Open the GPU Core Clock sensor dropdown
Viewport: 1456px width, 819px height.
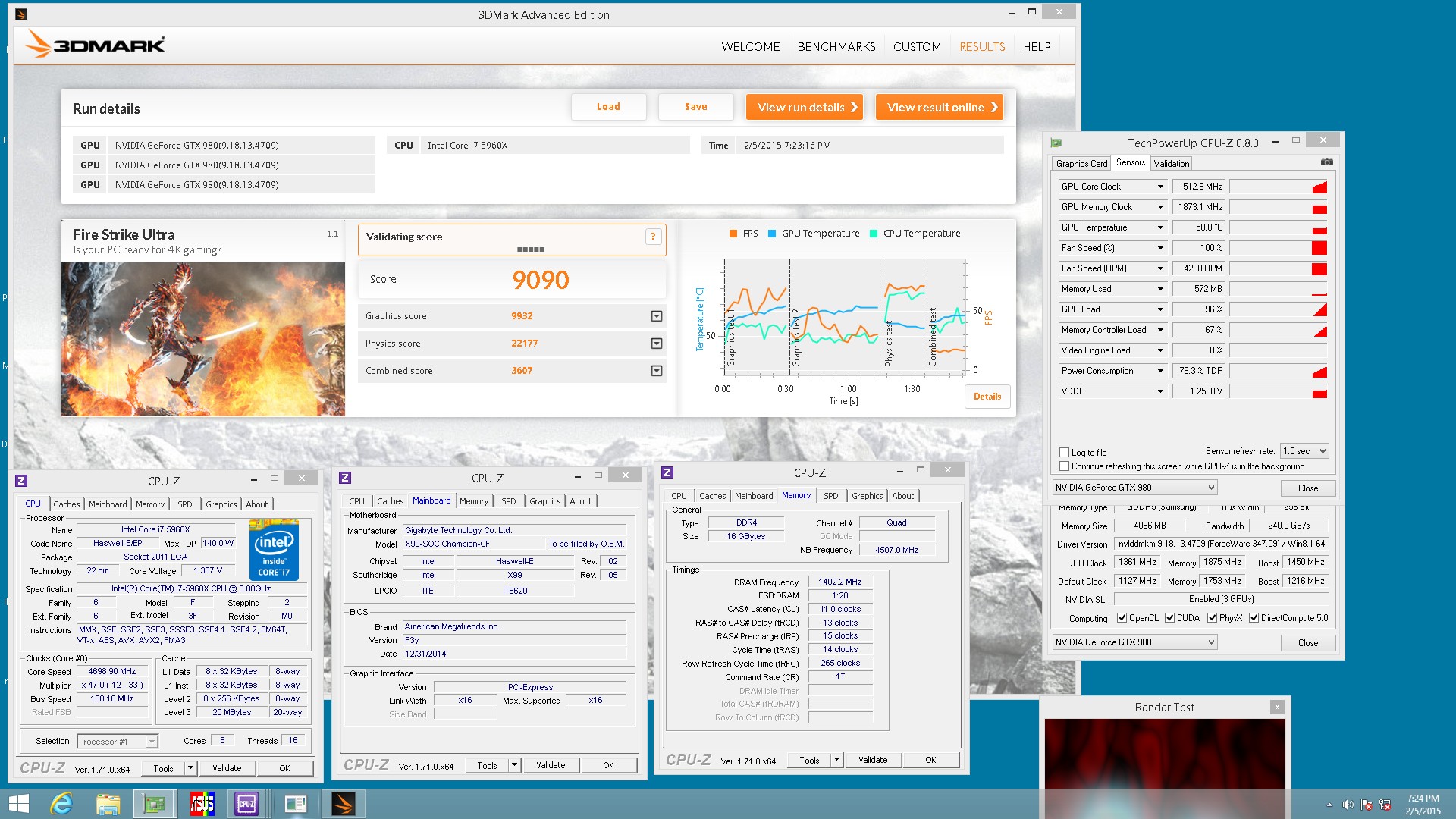coord(1159,187)
